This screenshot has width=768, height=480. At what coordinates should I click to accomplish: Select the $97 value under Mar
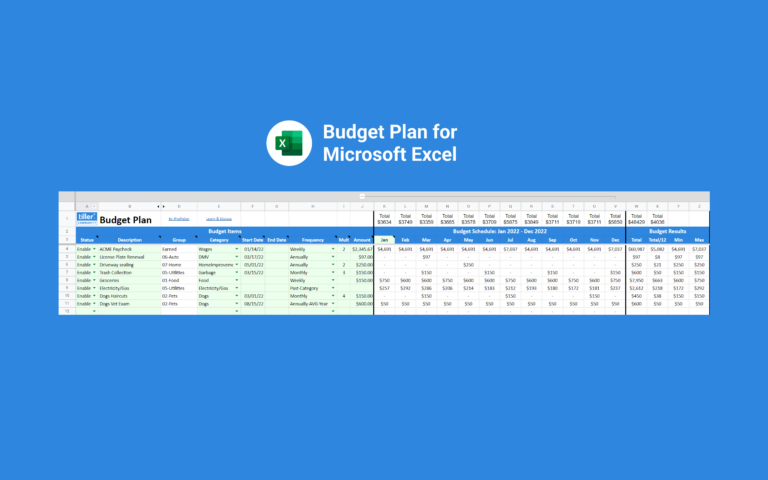click(426, 257)
